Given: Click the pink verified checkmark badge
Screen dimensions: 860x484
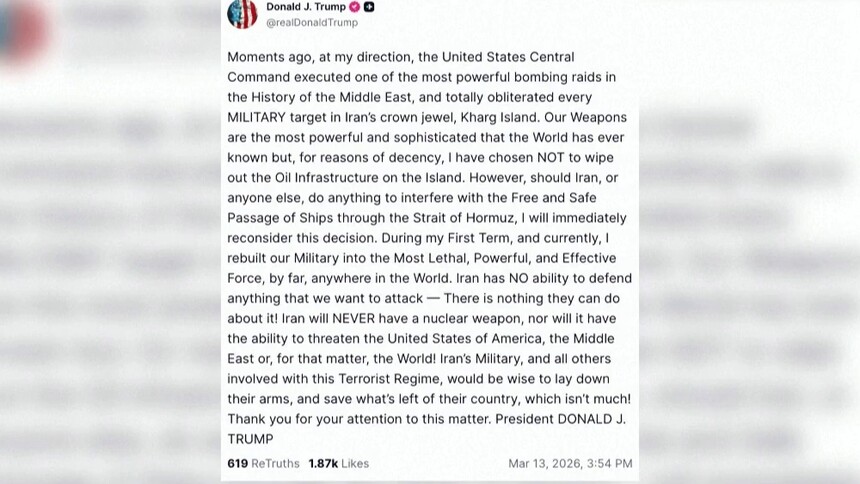Looking at the screenshot, I should pos(355,7).
